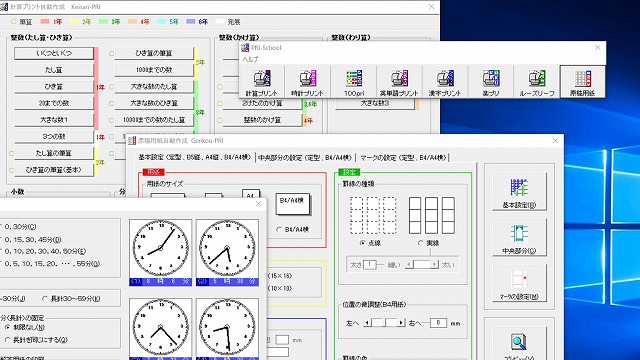
Task: Open 計算プリント in PRI-School toolbar
Action: tap(262, 82)
